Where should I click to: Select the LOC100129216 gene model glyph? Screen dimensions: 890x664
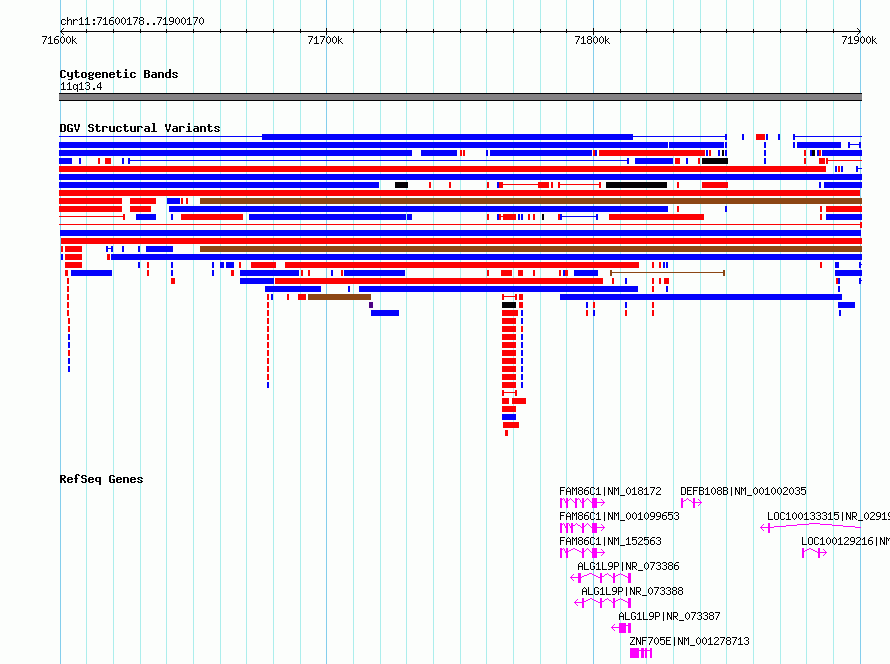pyautogui.click(x=814, y=553)
